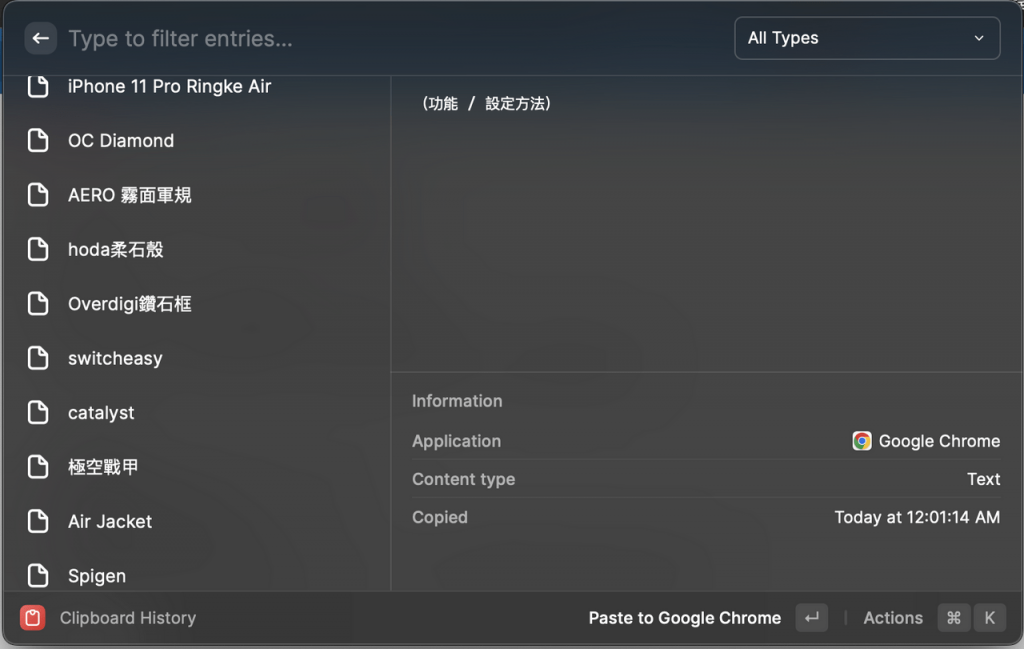Click the document icon next to switcheasy

coord(38,358)
